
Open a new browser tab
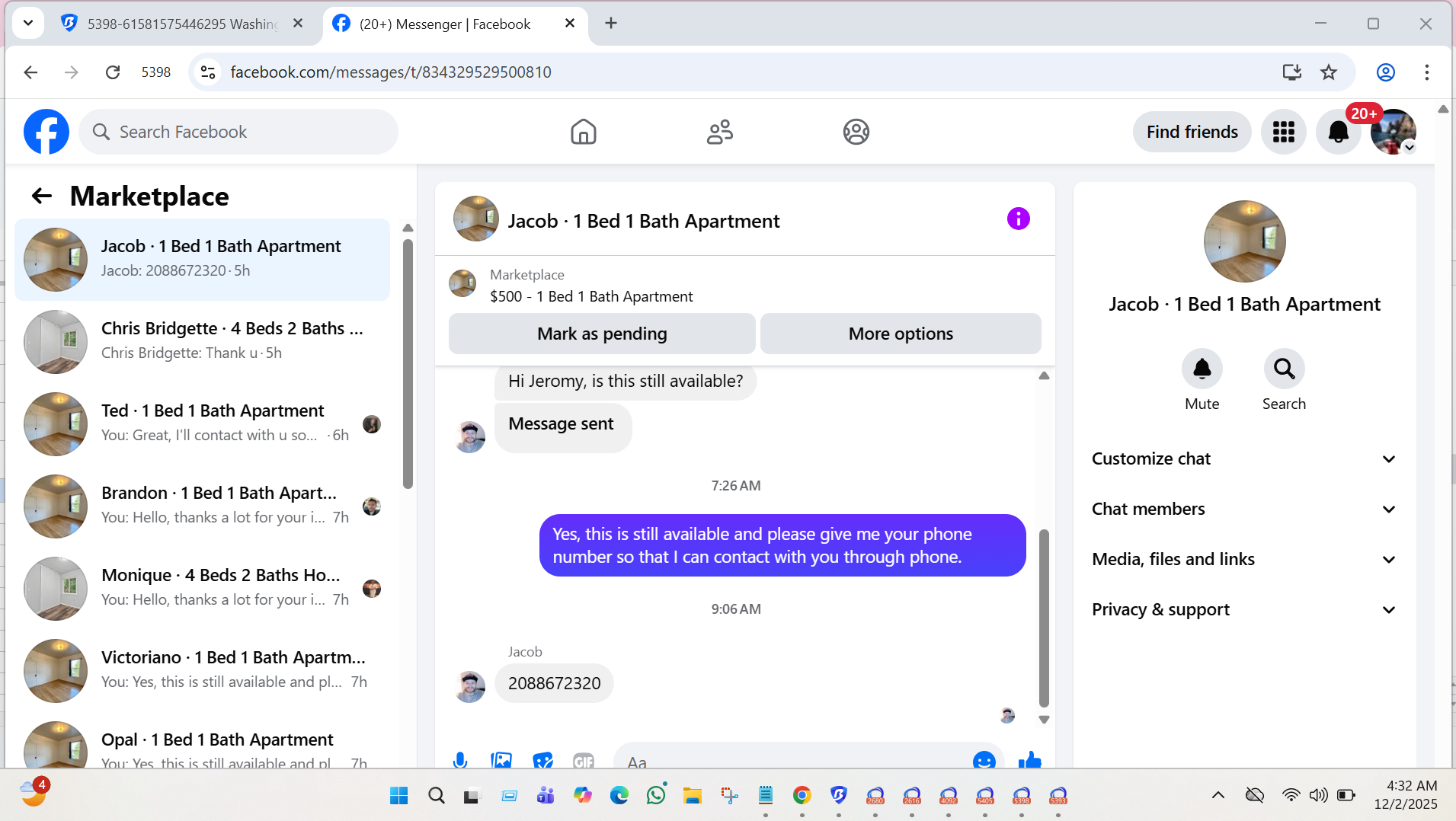611,23
